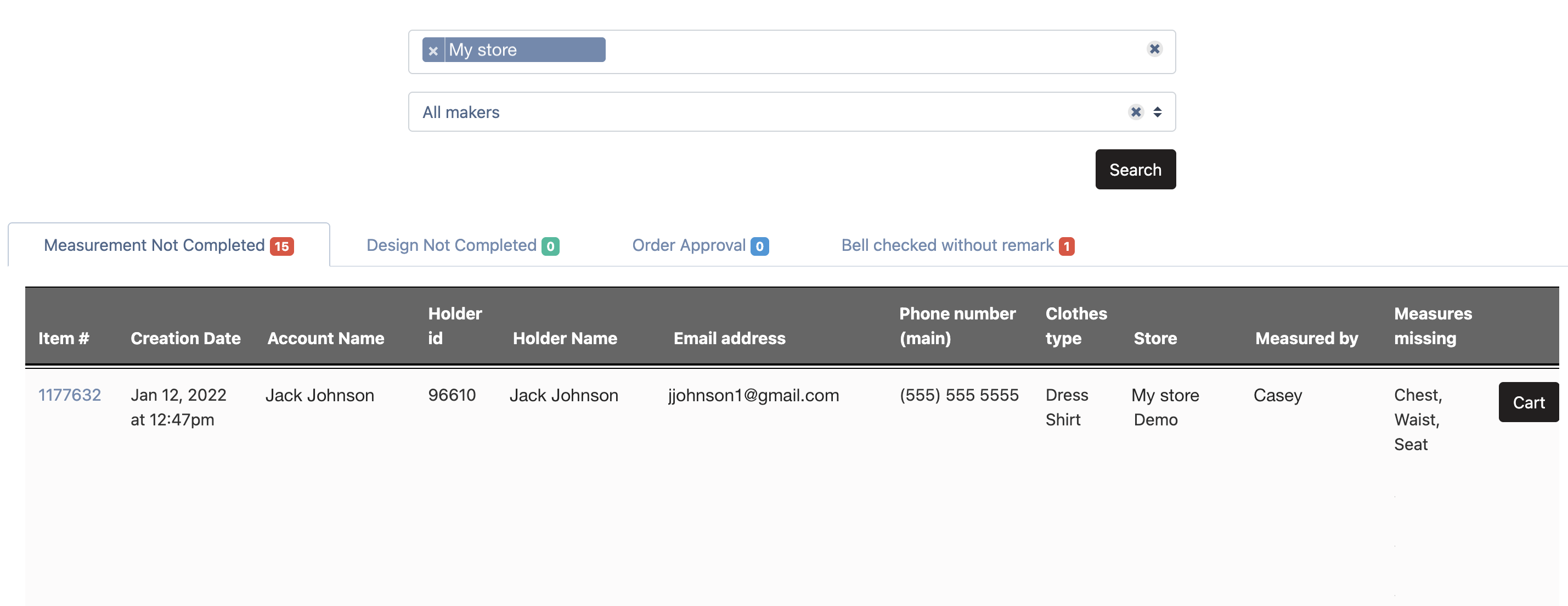This screenshot has height=606, width=1568.
Task: Click the green 0 badge on Design tab
Action: point(550,246)
